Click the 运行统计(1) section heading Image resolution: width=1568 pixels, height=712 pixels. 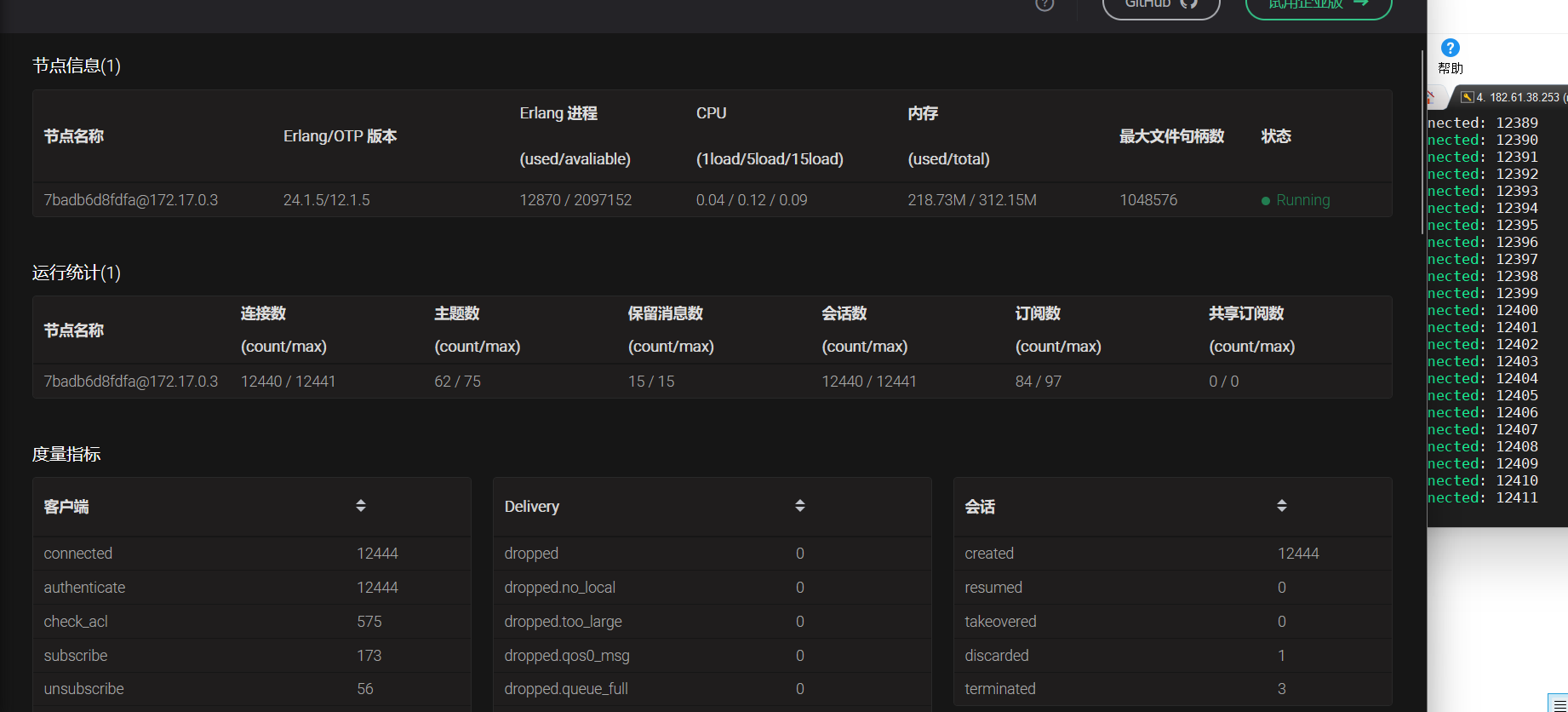(77, 273)
